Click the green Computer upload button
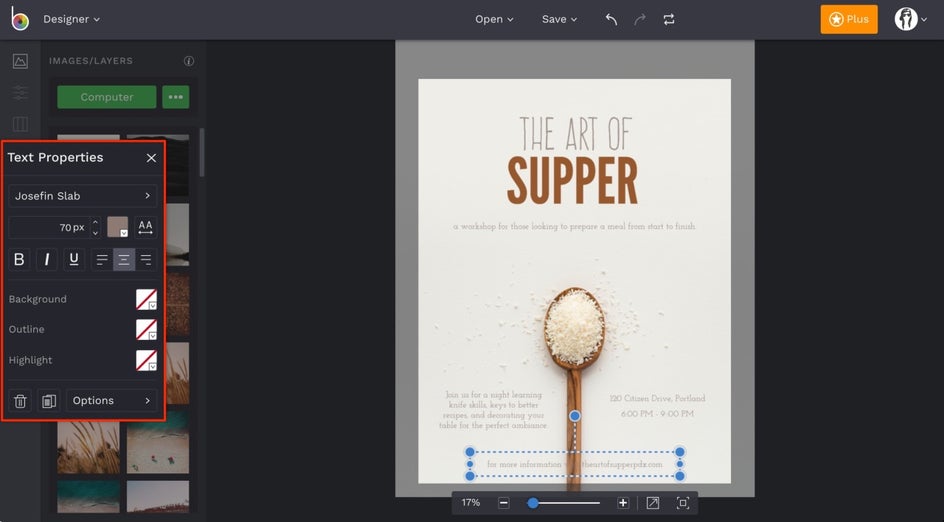 (107, 97)
